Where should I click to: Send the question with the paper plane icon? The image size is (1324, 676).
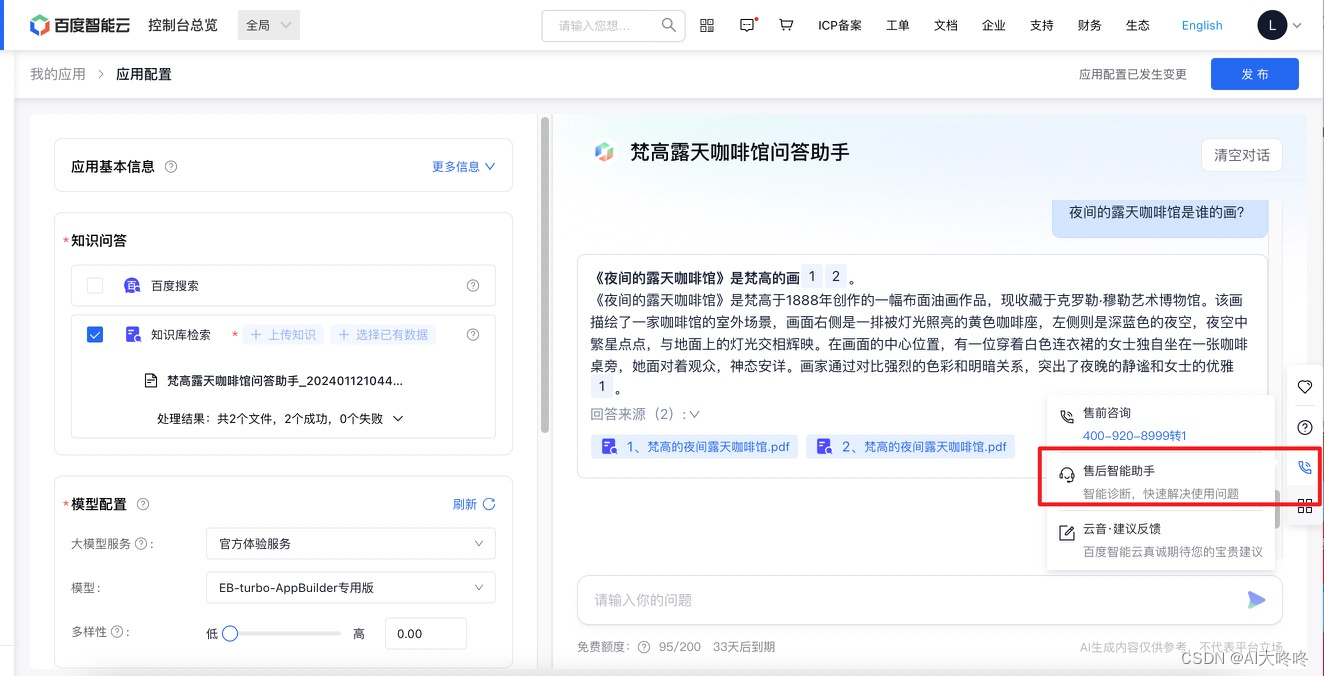point(1257,600)
